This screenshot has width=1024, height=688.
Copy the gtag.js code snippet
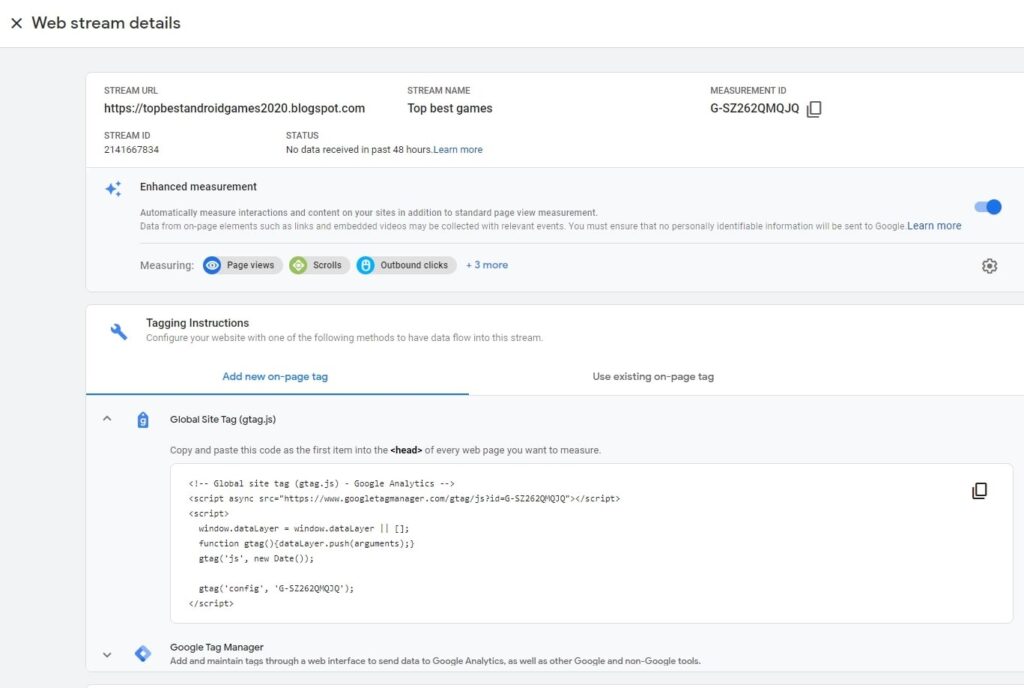[x=979, y=491]
